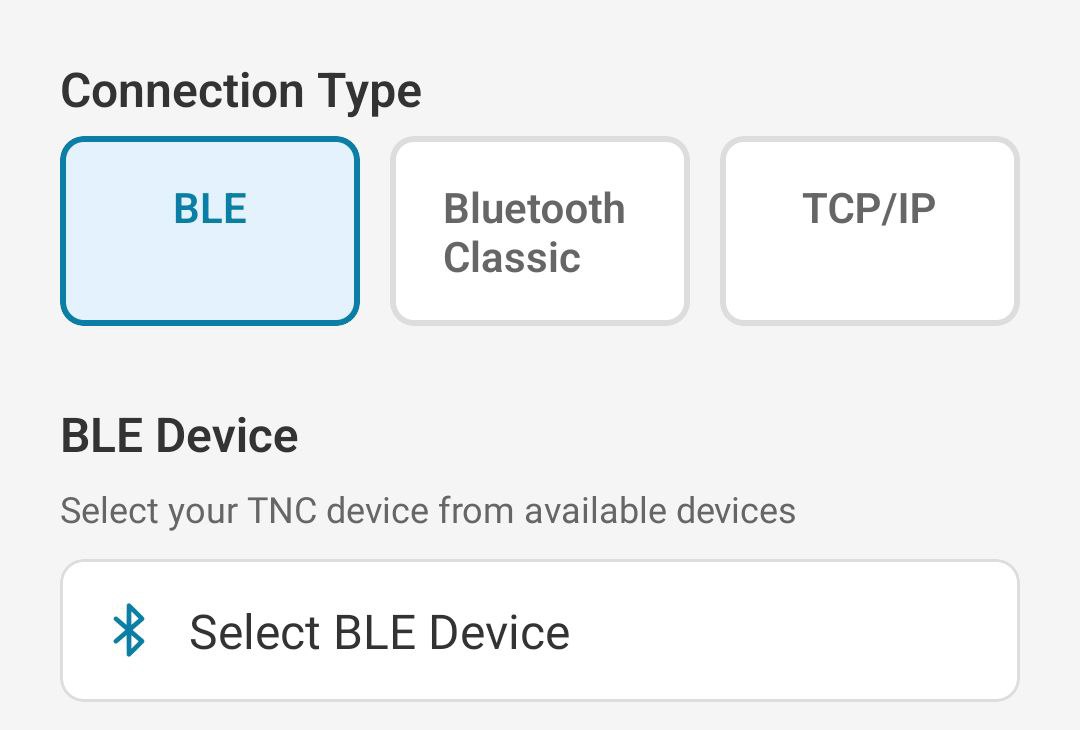Tap the TNC device helper text
This screenshot has height=730, width=1080.
click(428, 510)
